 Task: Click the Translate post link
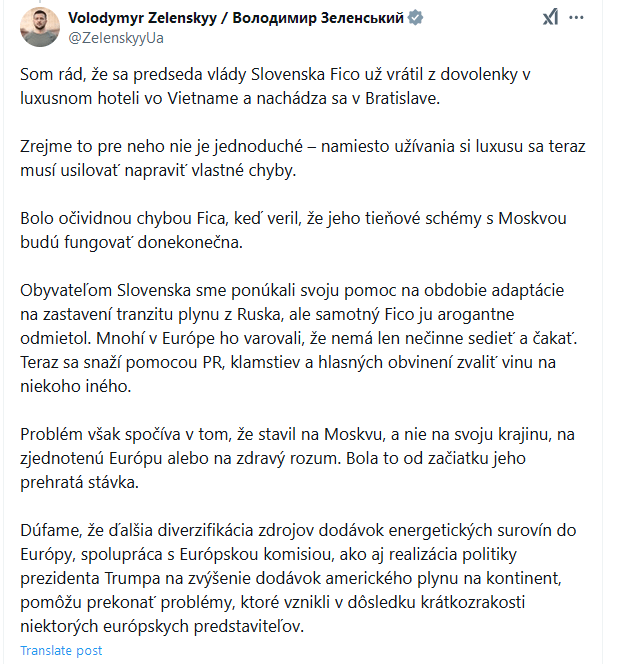pos(61,650)
